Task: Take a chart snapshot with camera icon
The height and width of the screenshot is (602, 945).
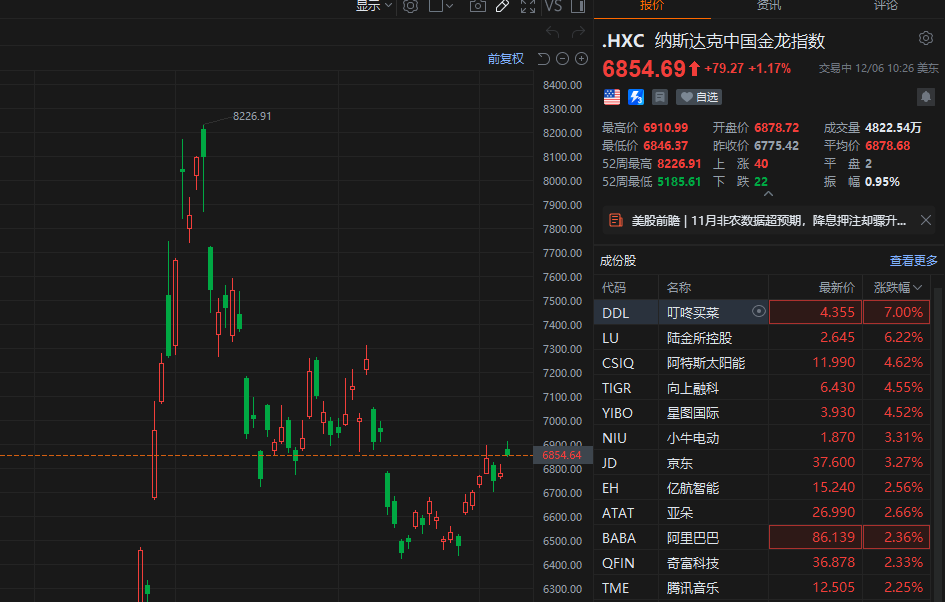Action: coord(478,6)
